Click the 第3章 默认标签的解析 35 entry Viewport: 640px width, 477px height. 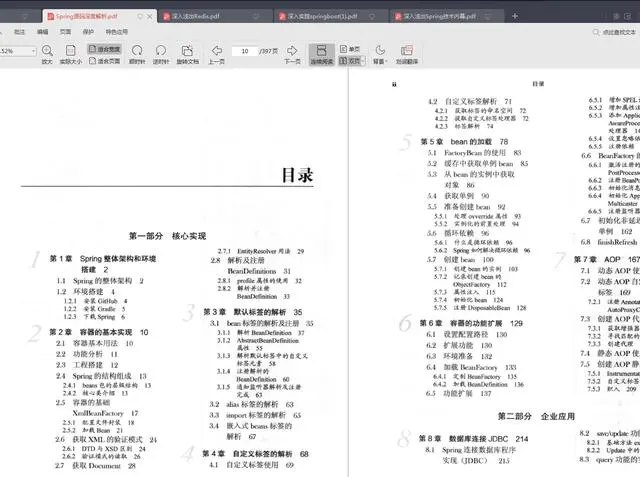point(253,312)
